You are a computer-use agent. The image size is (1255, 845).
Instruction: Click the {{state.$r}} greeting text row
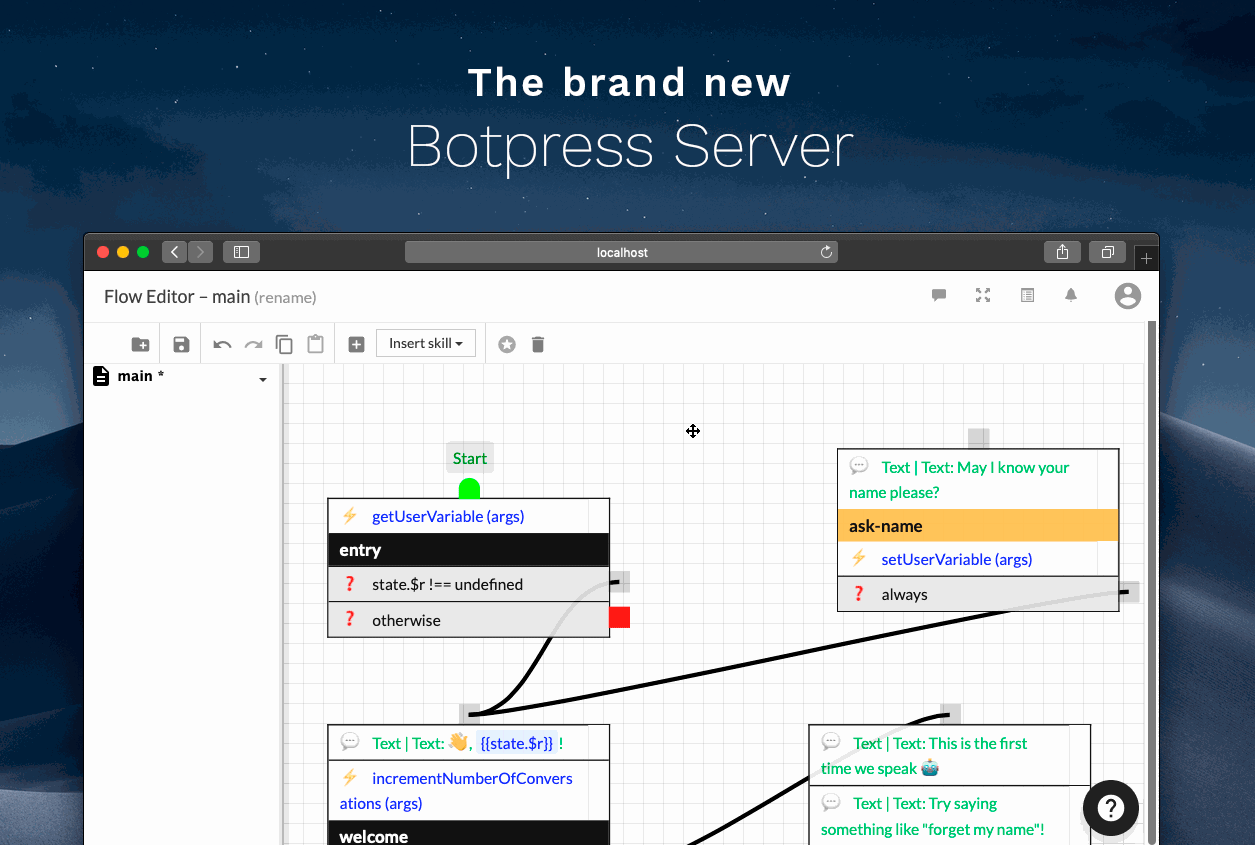(468, 743)
